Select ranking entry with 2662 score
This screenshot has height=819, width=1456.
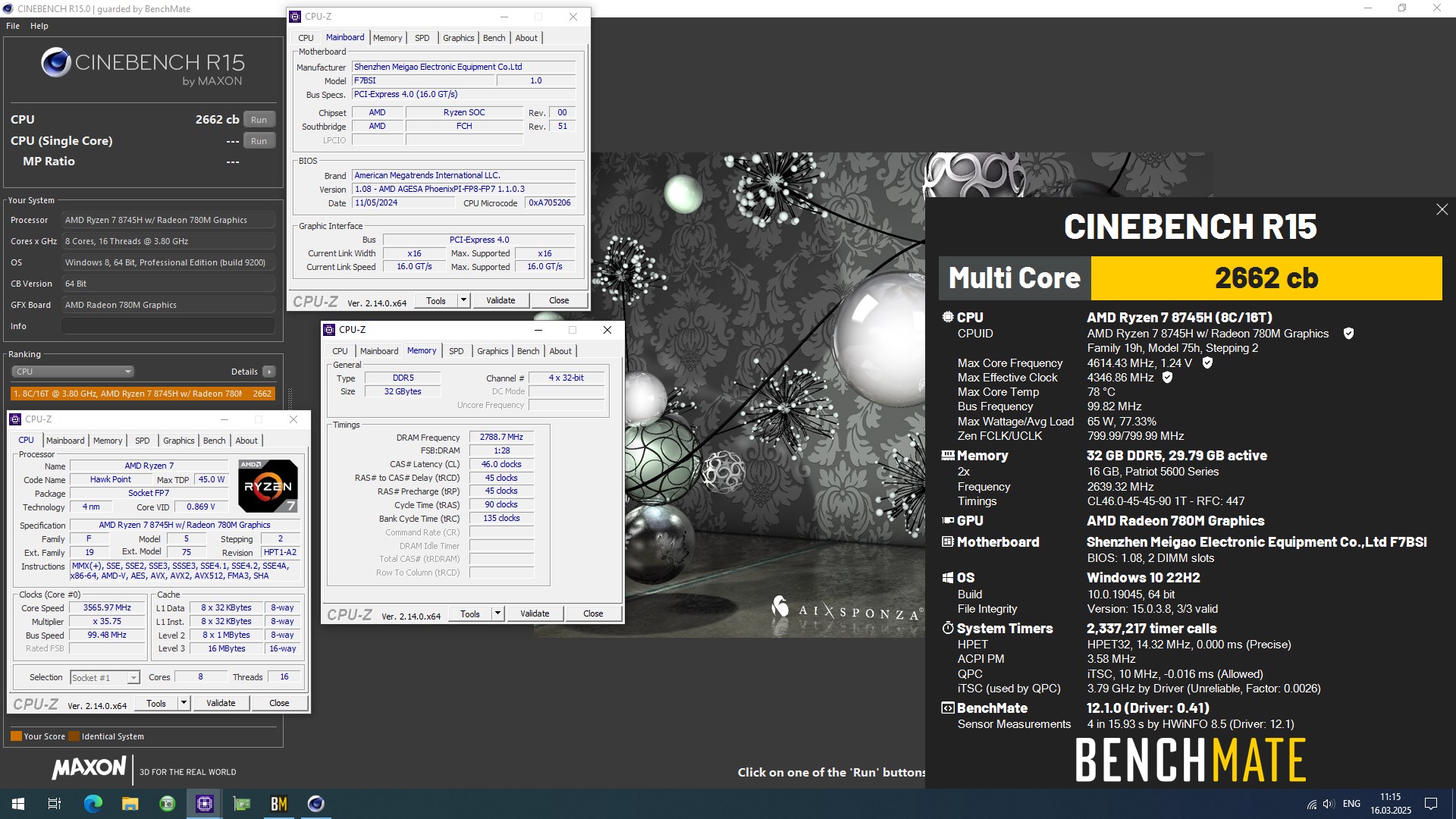(x=143, y=394)
